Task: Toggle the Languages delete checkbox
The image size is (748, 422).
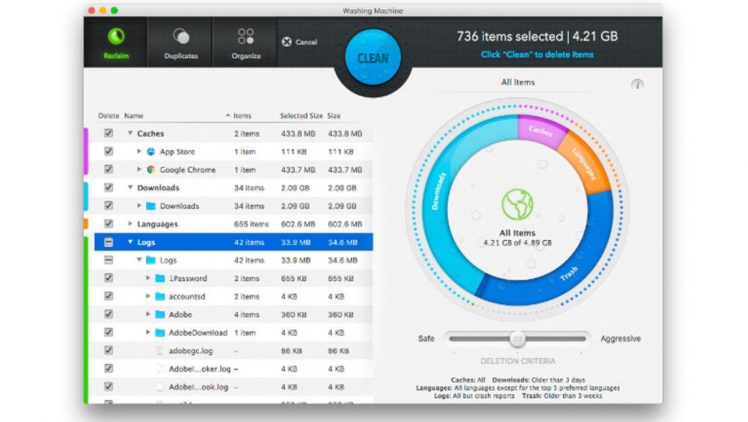Action: pos(108,224)
